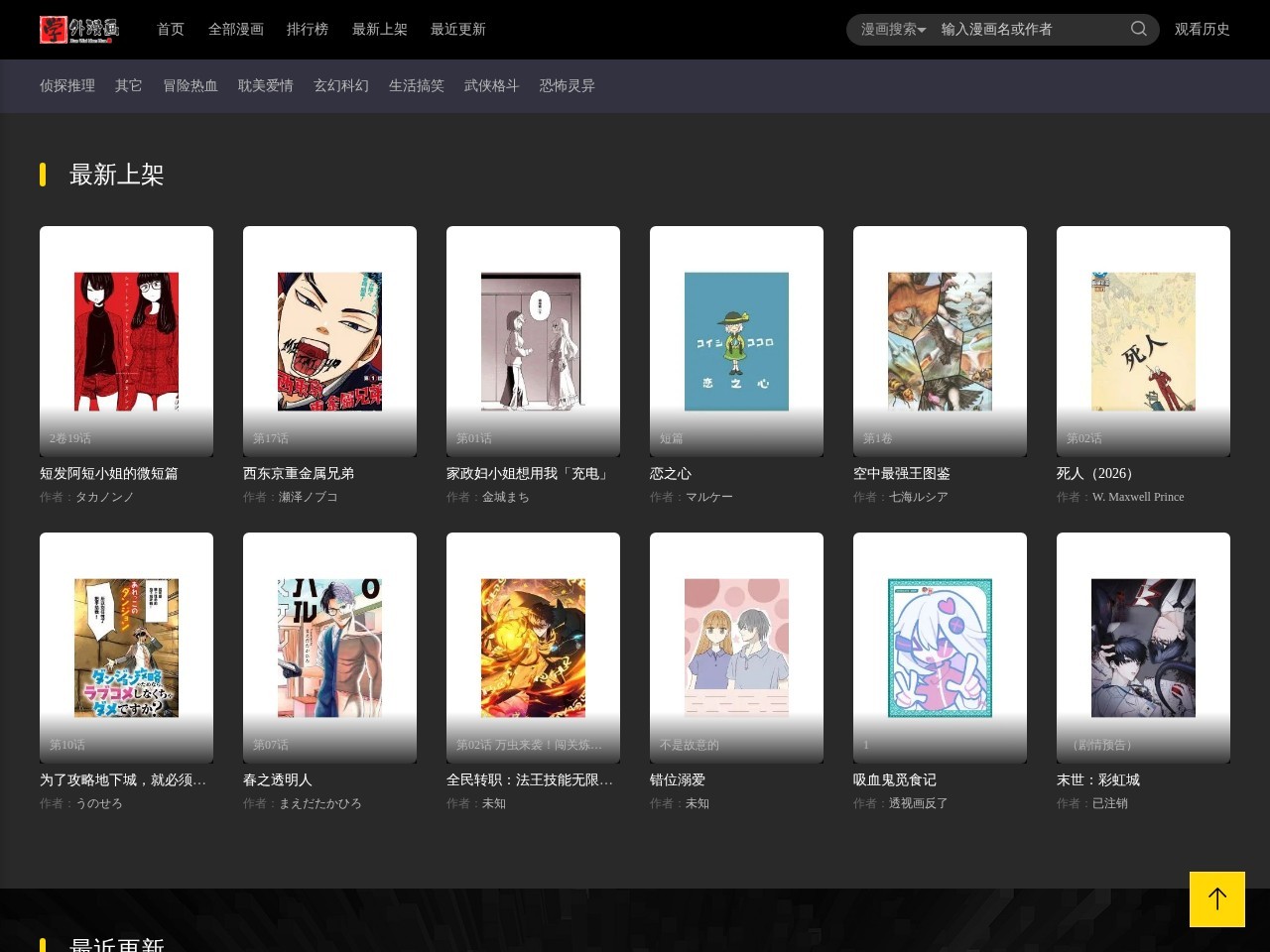Select the 侦探推理 genre

click(67, 86)
